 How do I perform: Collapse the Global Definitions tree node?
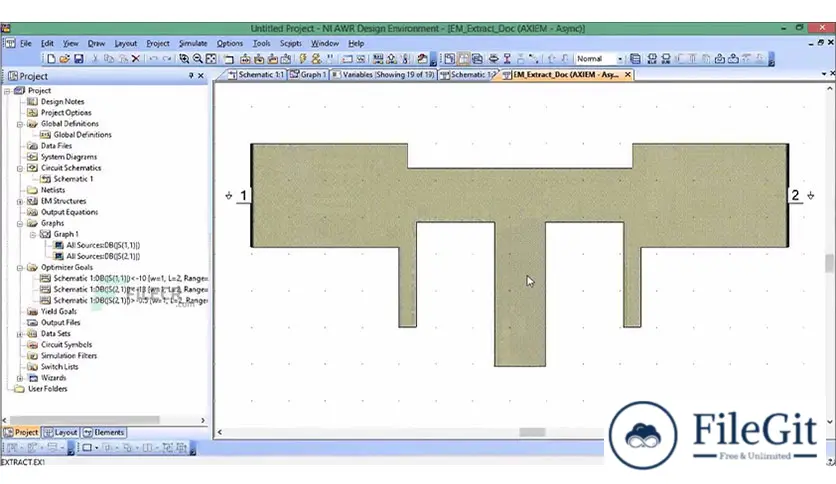pyautogui.click(x=20, y=124)
